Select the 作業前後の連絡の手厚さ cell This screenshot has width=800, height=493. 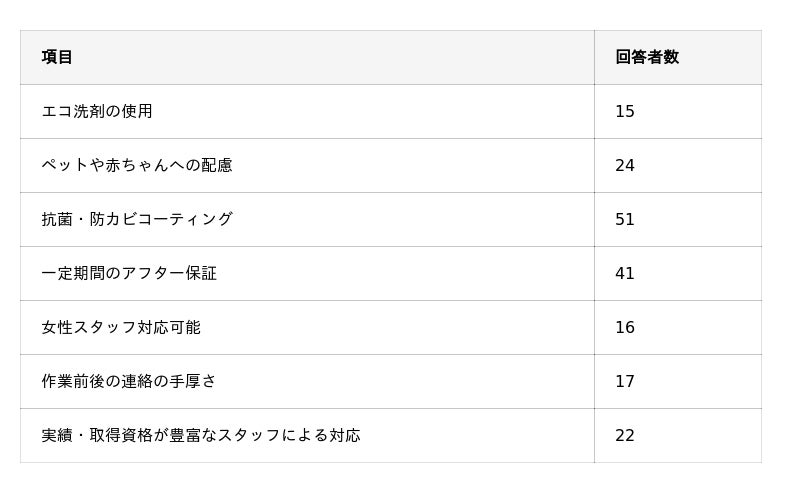pos(129,381)
